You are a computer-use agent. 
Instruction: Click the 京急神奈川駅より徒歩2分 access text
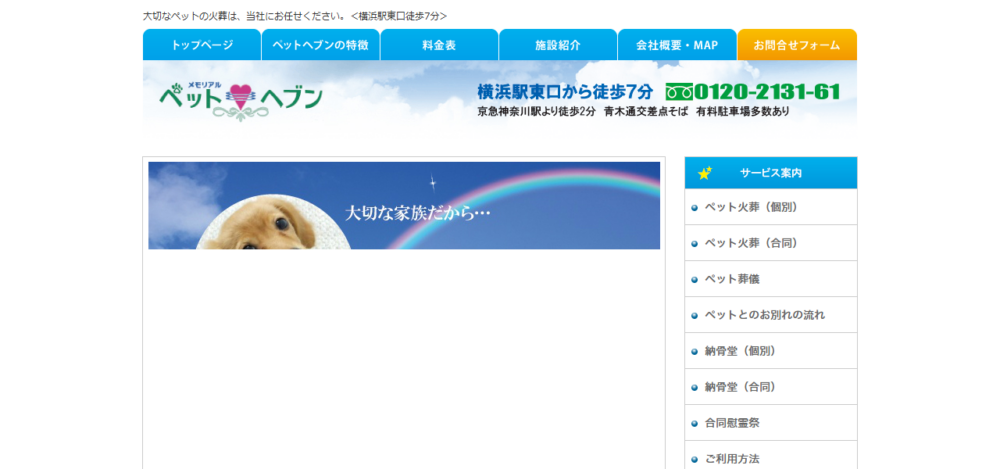pos(536,112)
